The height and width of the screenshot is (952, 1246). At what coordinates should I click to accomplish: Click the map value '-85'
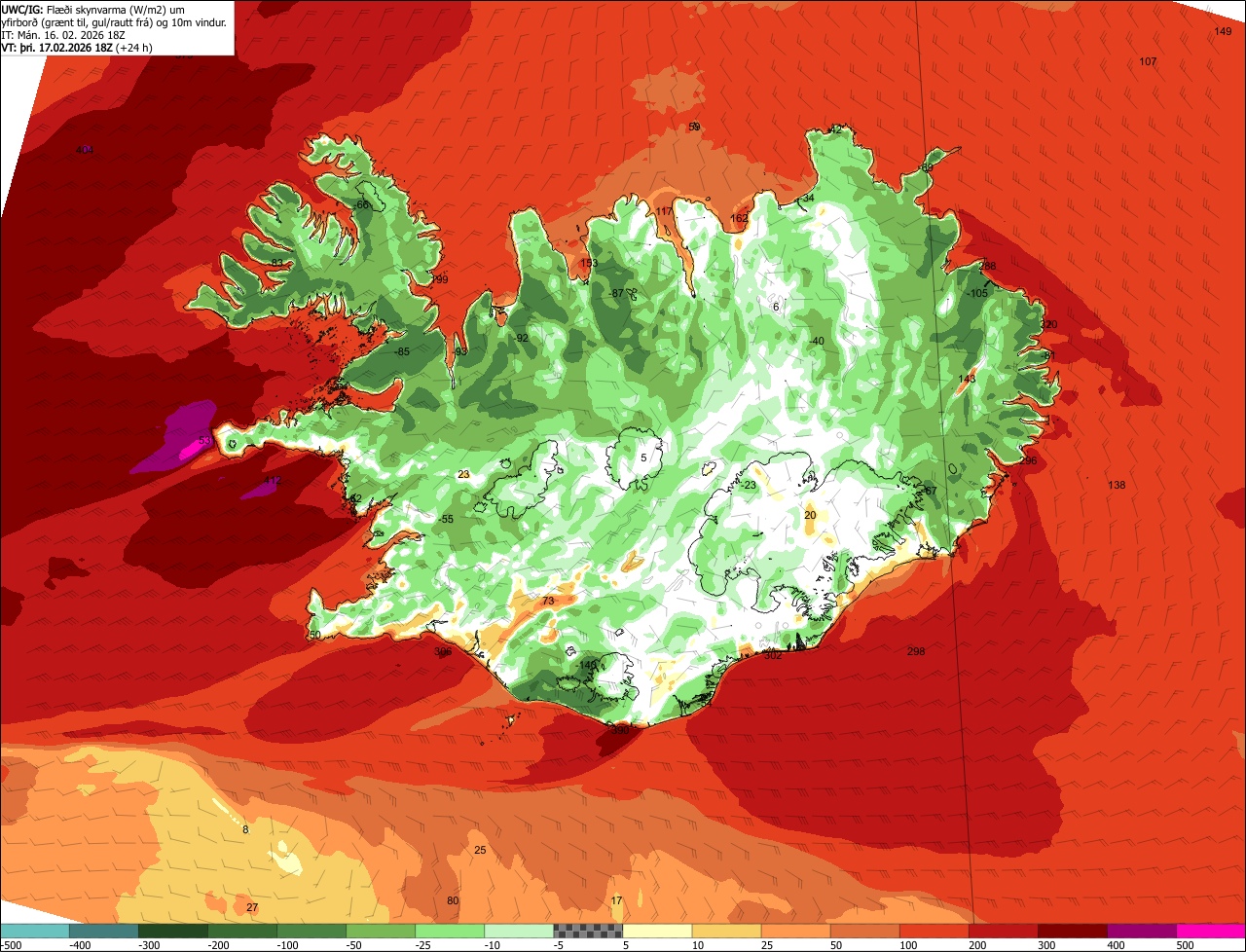coord(401,351)
